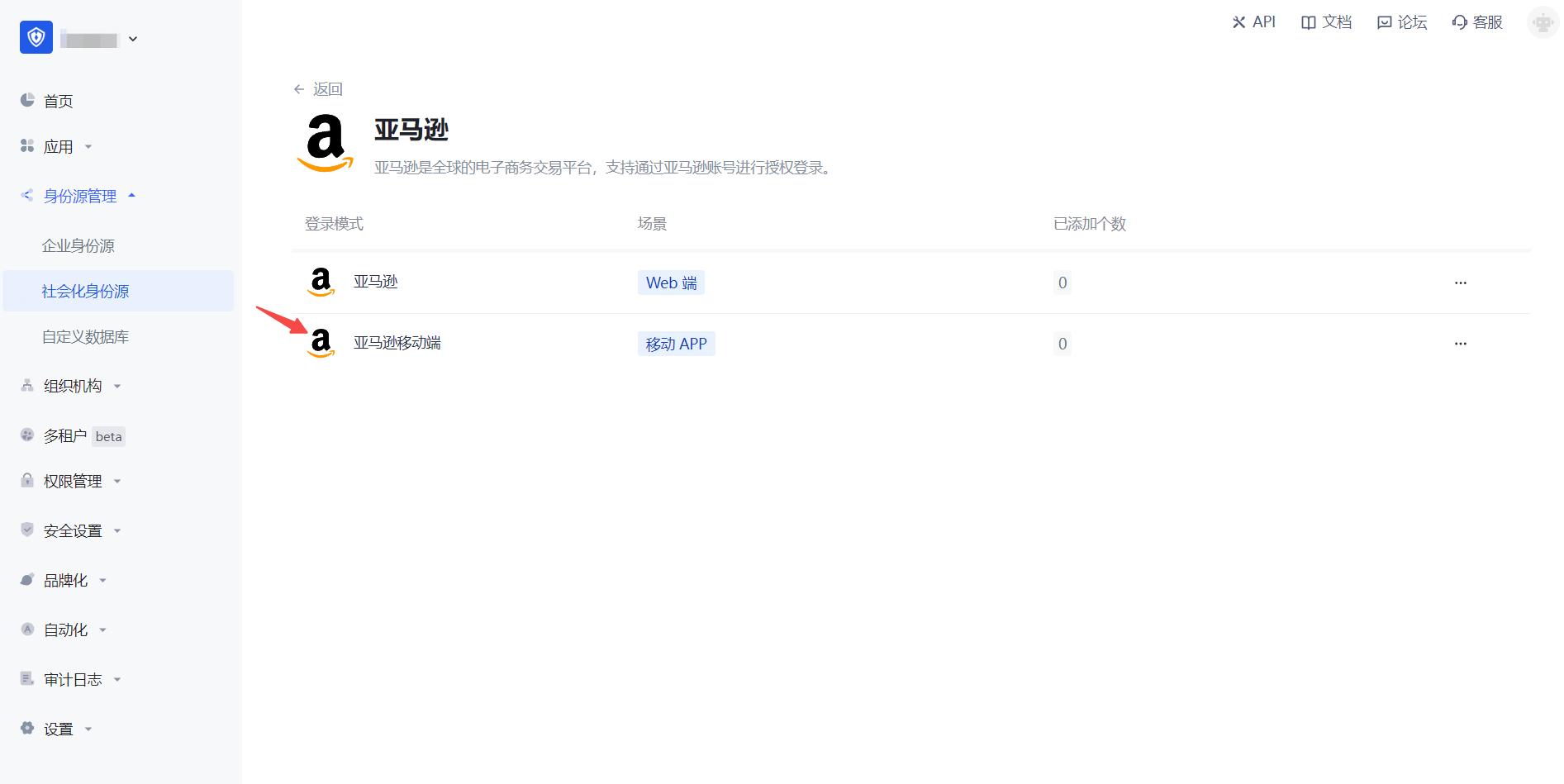Click the Amazon icon in the 亚马逊移动端 row
Image resolution: width=1564 pixels, height=784 pixels.
click(x=321, y=343)
